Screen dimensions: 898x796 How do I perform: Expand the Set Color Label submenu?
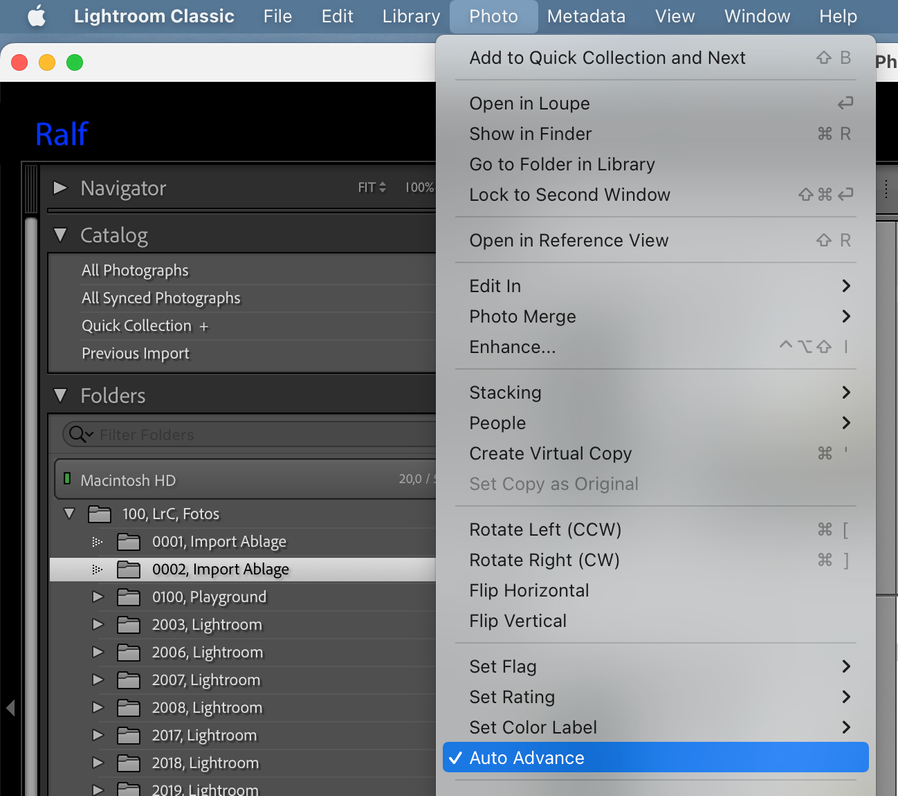(x=656, y=727)
